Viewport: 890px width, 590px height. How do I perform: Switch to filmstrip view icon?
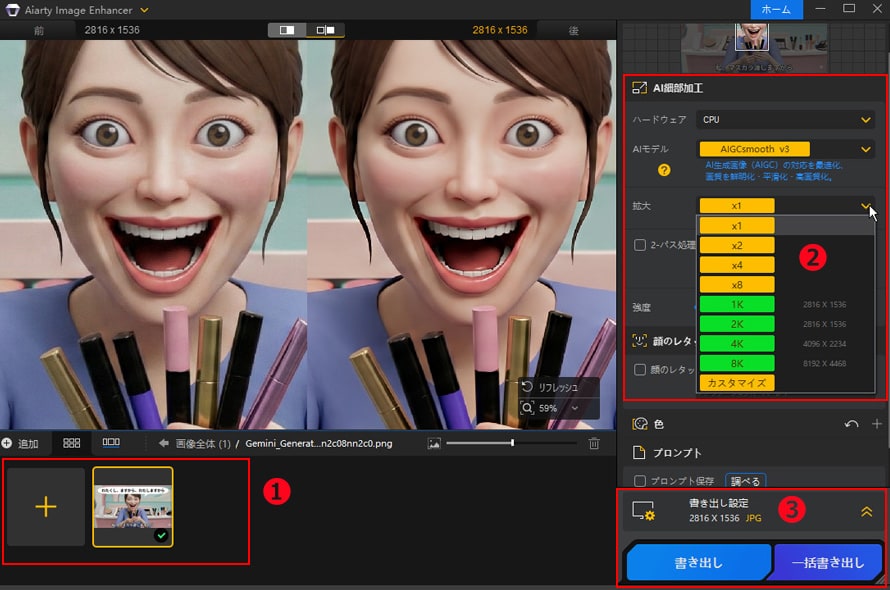tap(111, 442)
